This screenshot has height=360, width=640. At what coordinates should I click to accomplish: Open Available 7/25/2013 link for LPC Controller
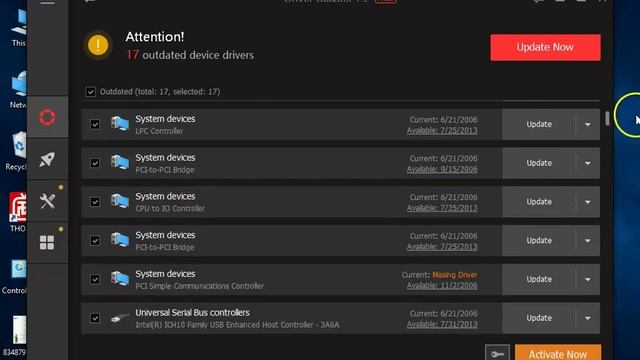442,131
